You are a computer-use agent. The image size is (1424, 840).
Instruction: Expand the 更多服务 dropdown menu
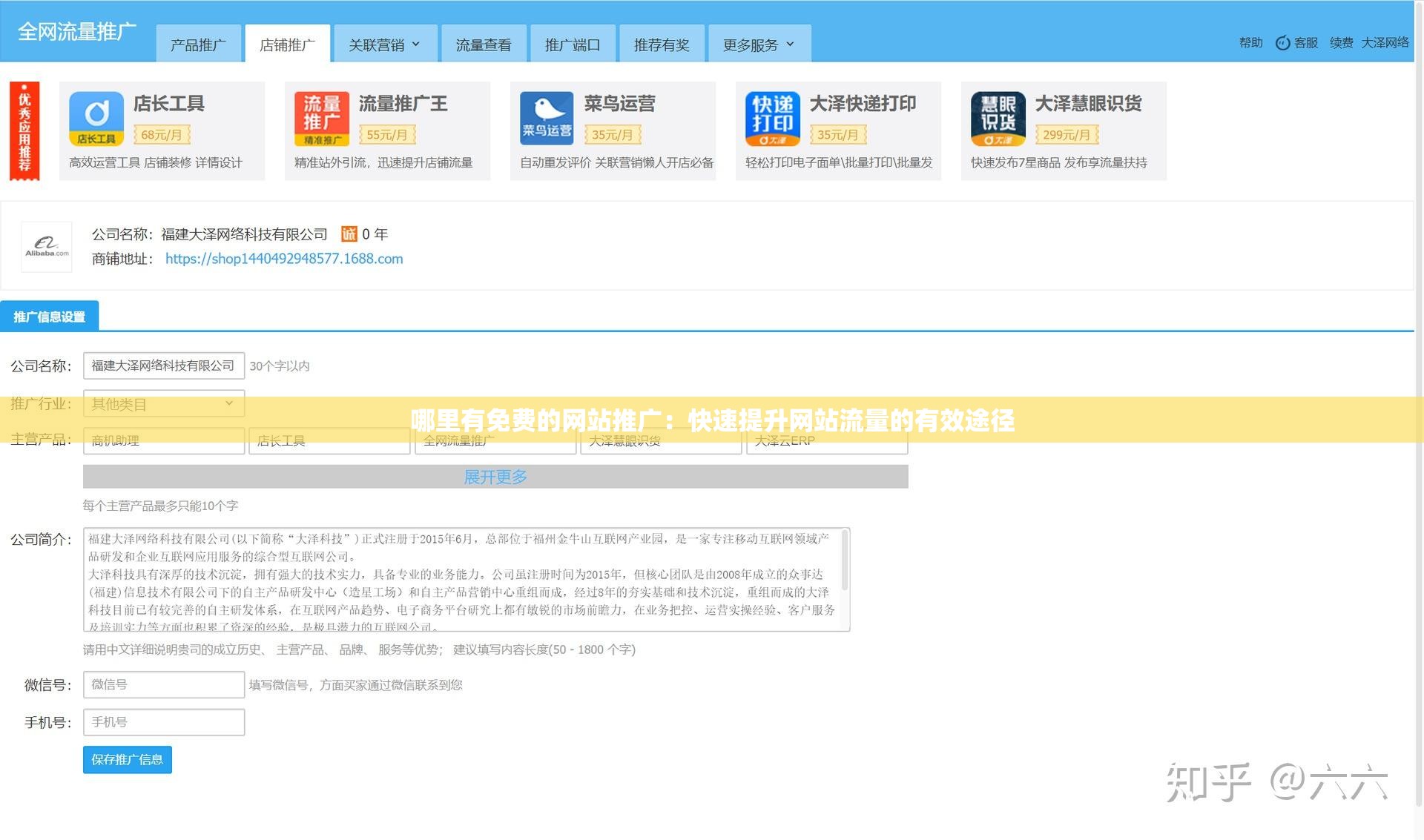[759, 44]
